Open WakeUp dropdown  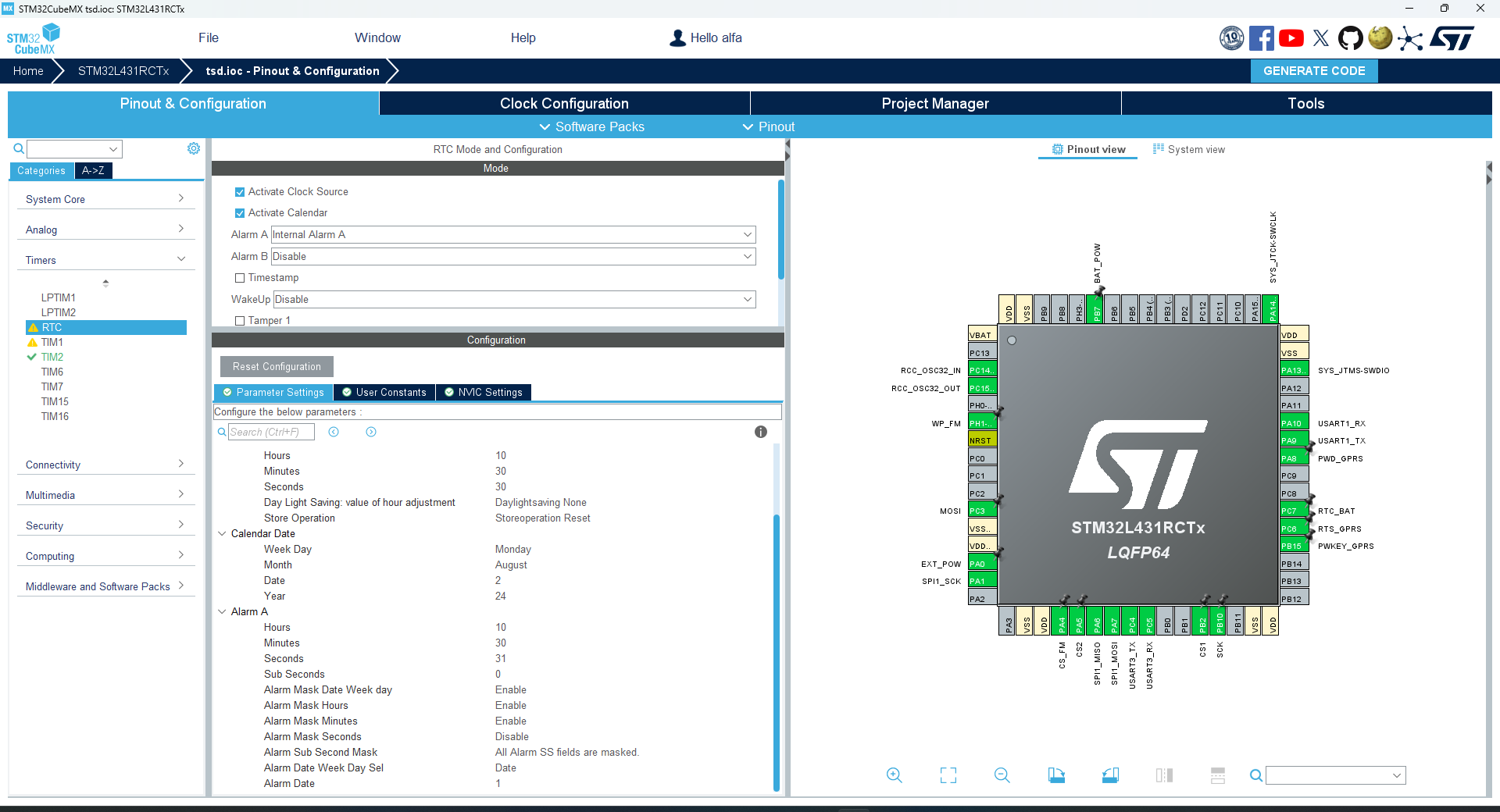click(x=515, y=300)
